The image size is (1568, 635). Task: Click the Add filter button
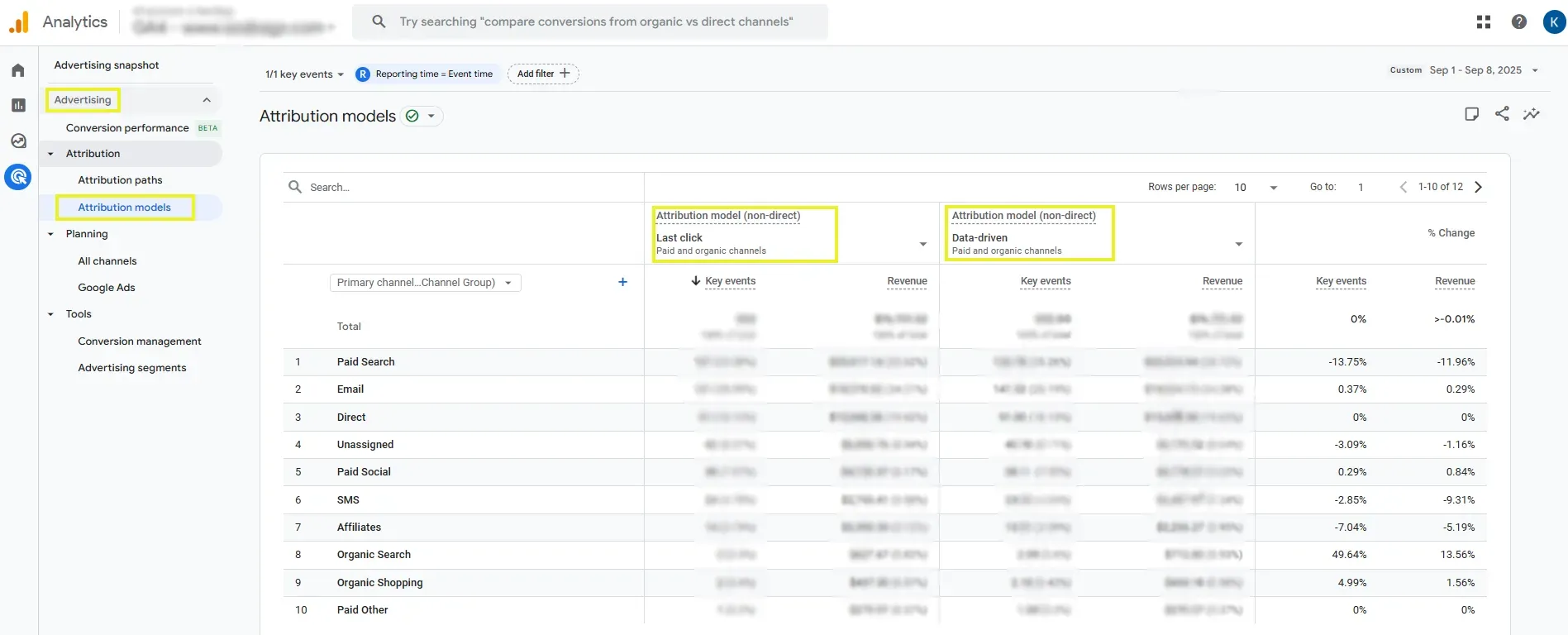543,74
